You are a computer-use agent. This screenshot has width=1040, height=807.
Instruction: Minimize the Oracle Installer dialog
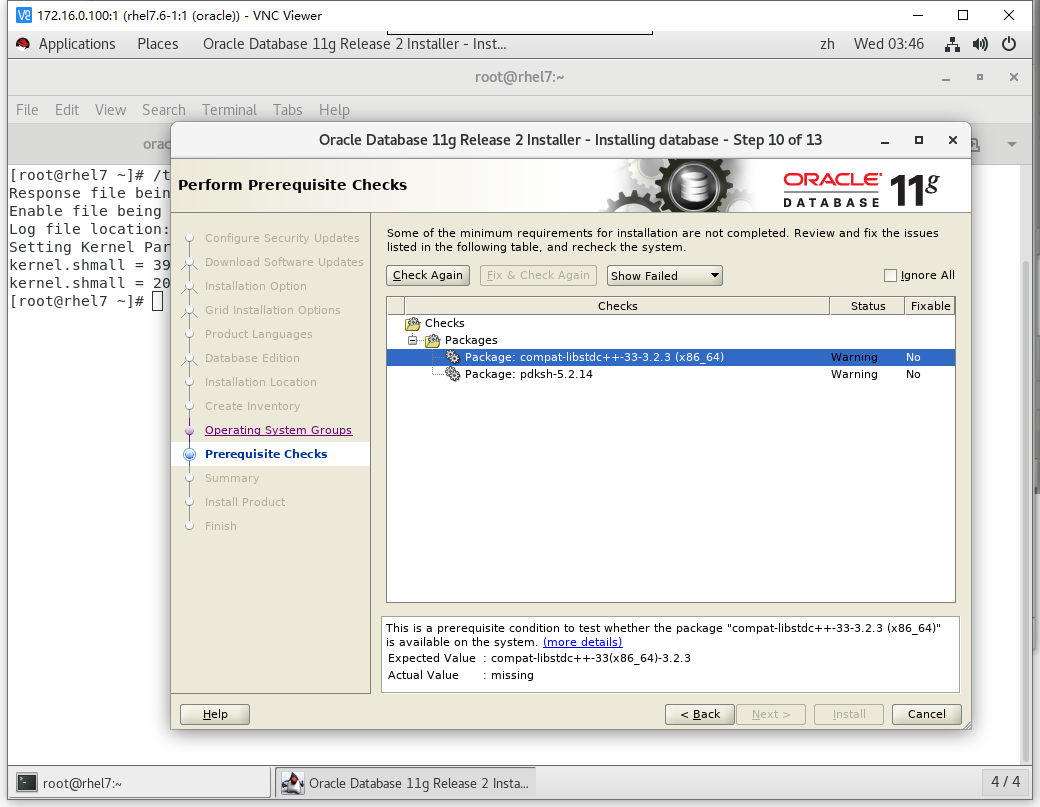coord(885,141)
